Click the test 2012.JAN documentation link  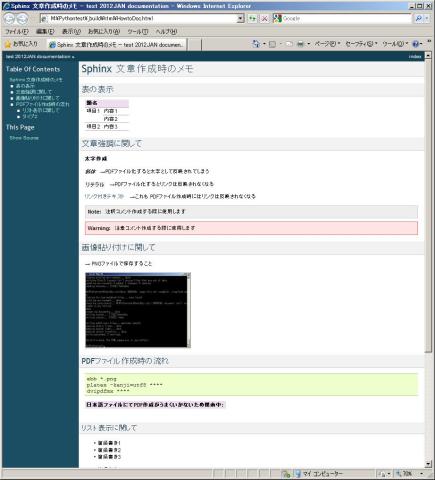click(x=38, y=57)
